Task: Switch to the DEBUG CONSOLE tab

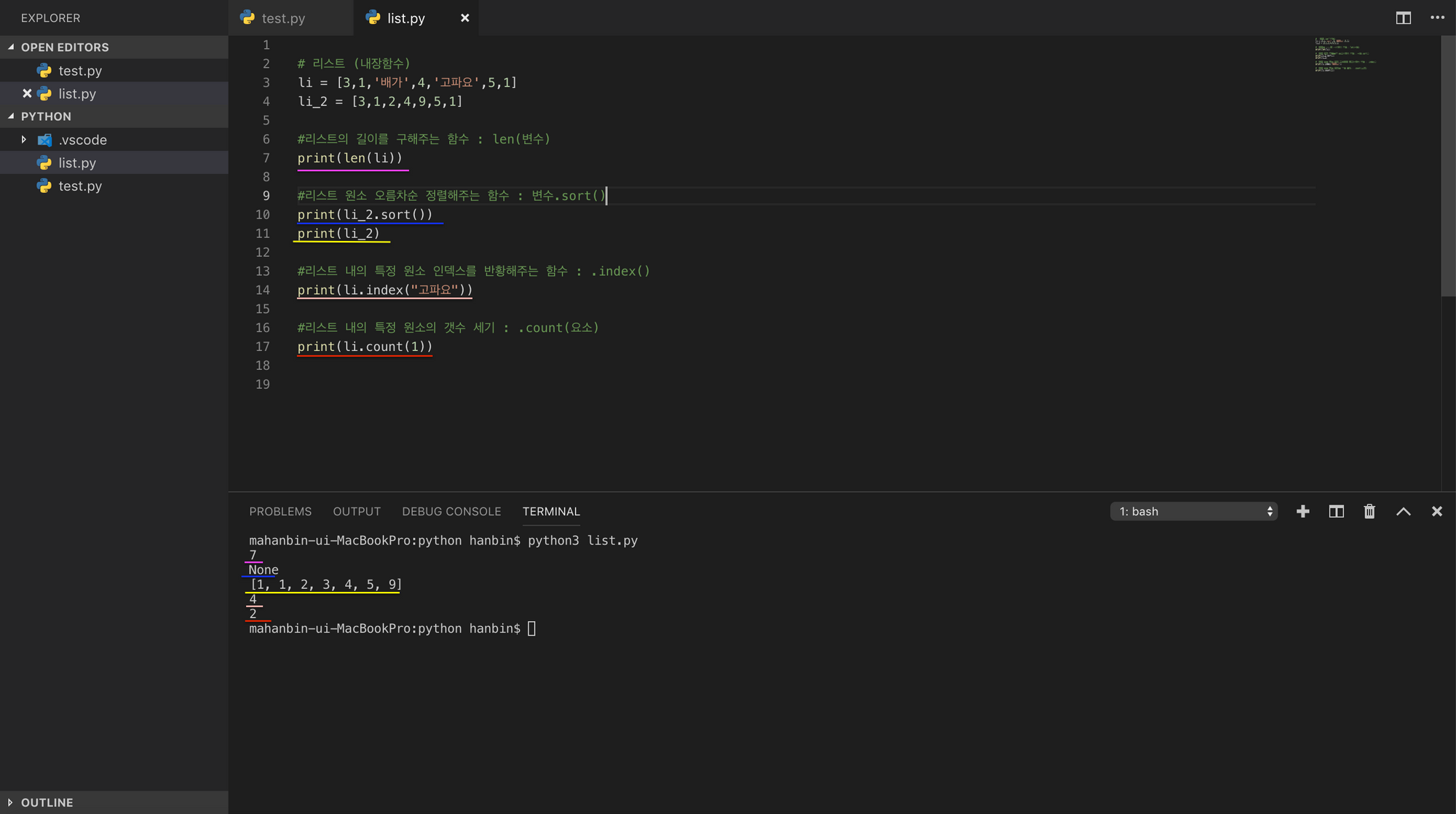Action: (x=451, y=512)
